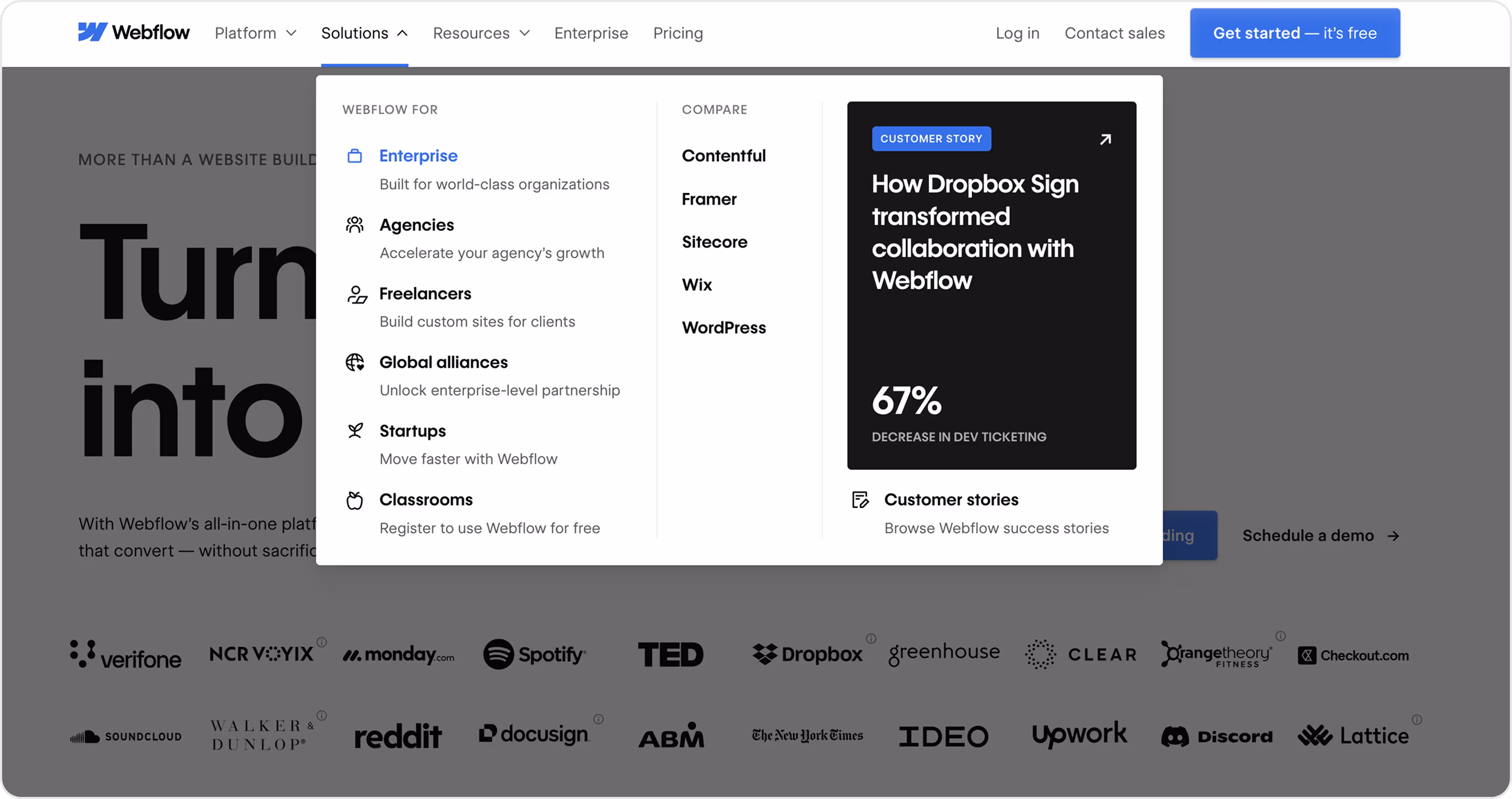Click the IDEO logo
This screenshot has height=799, width=1512.
coord(943,737)
